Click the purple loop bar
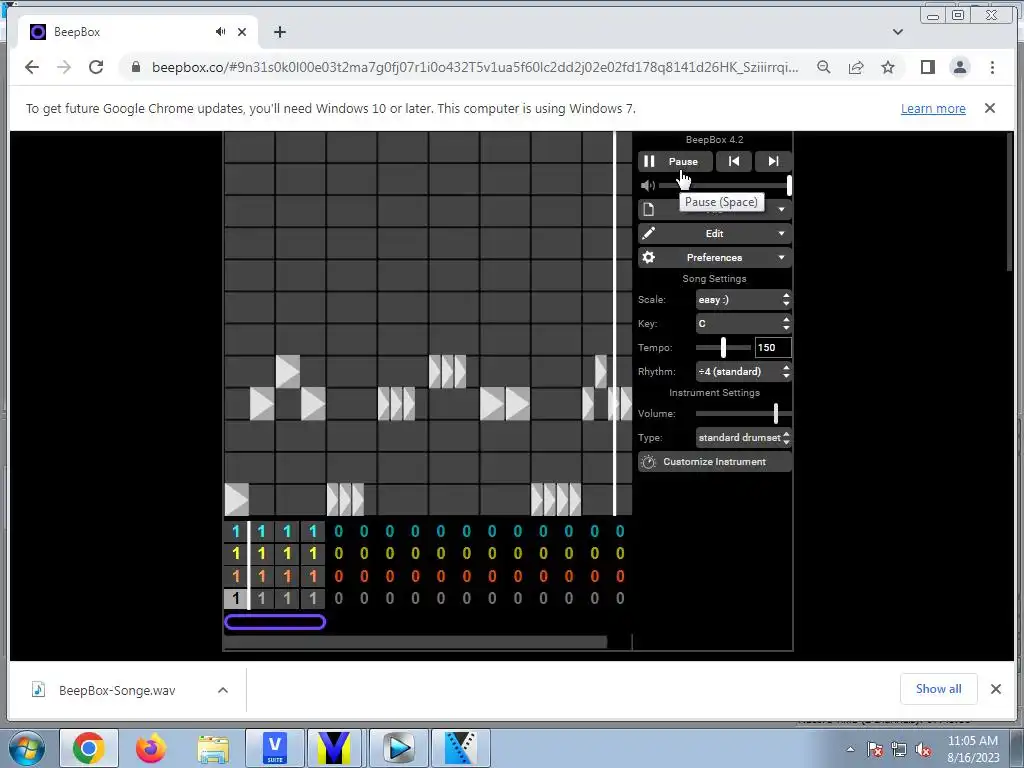 275,622
